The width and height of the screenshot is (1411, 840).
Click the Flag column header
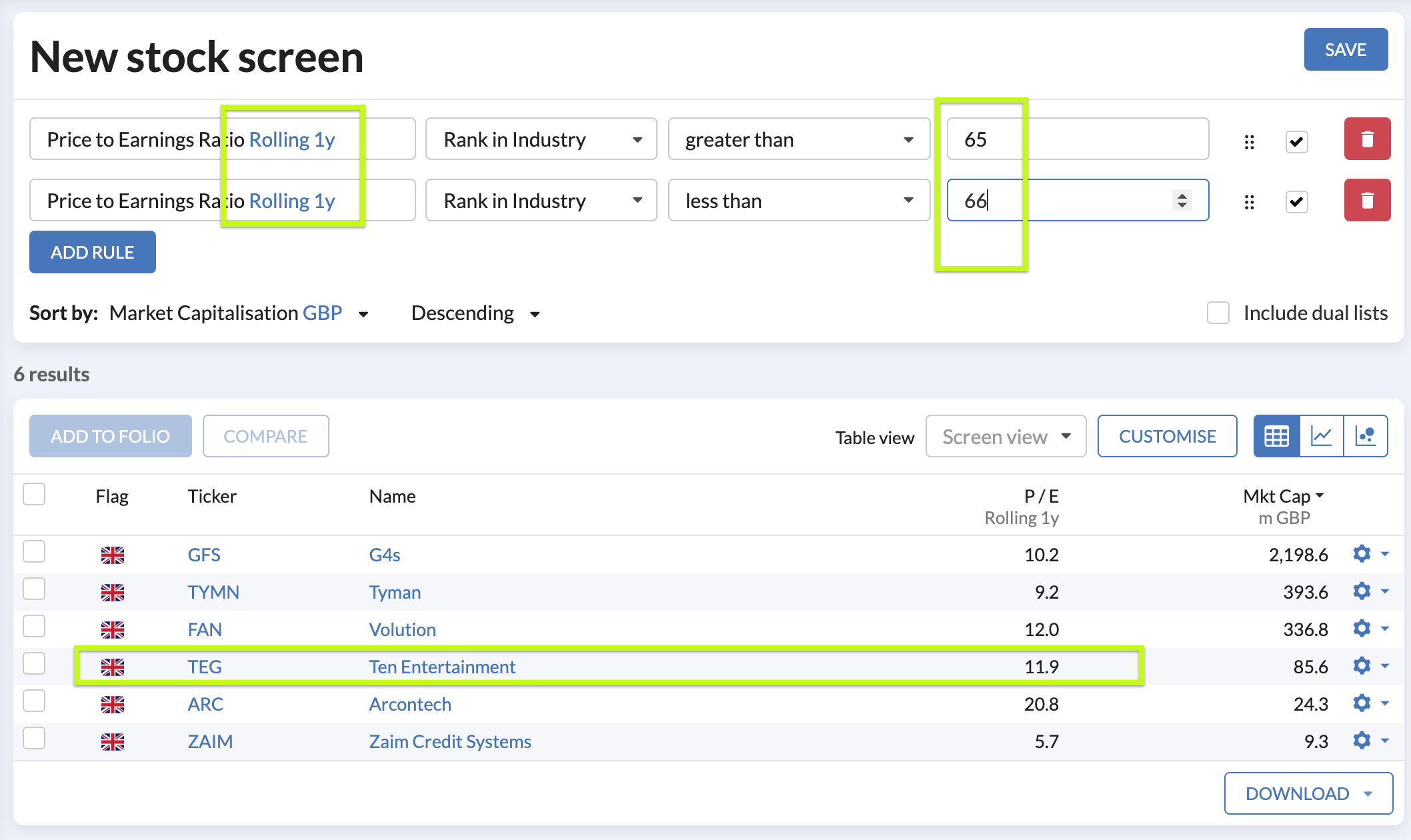point(112,496)
